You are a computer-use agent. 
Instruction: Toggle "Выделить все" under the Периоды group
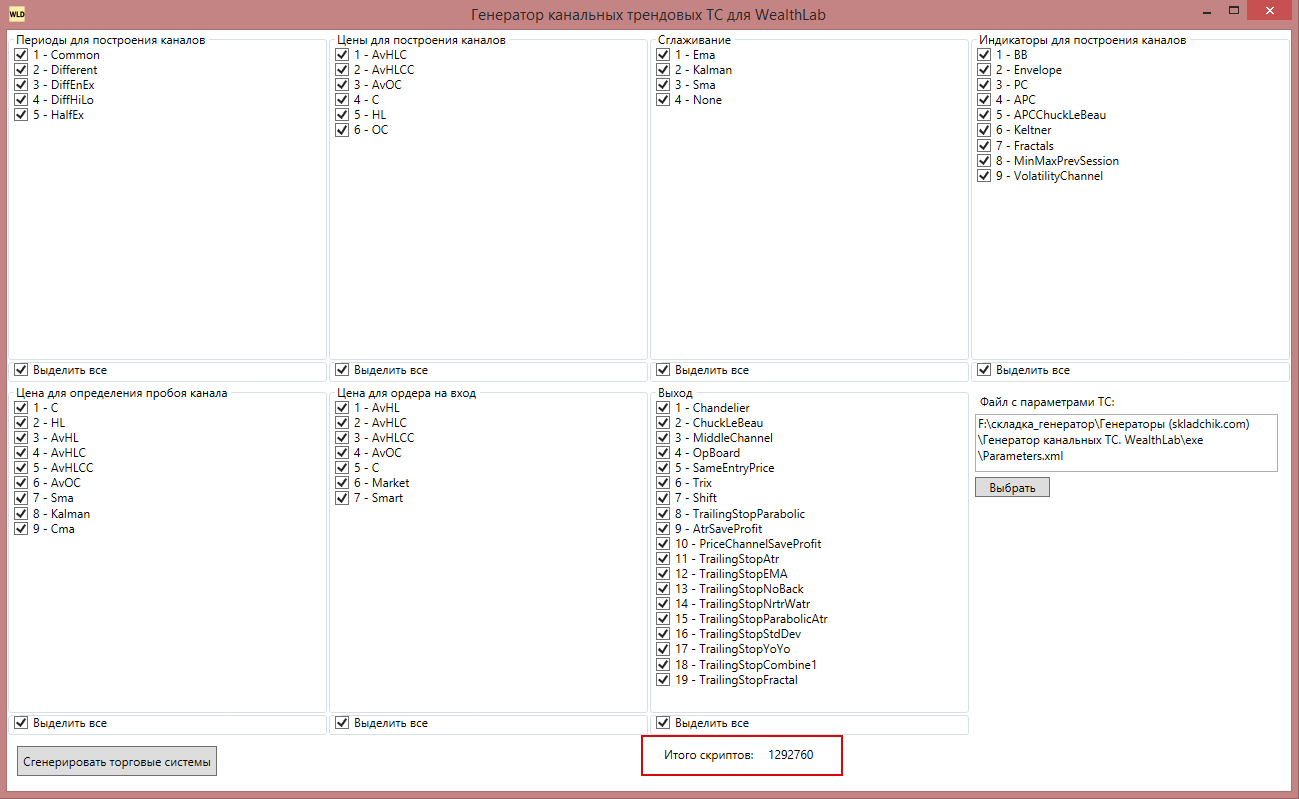tap(21, 370)
